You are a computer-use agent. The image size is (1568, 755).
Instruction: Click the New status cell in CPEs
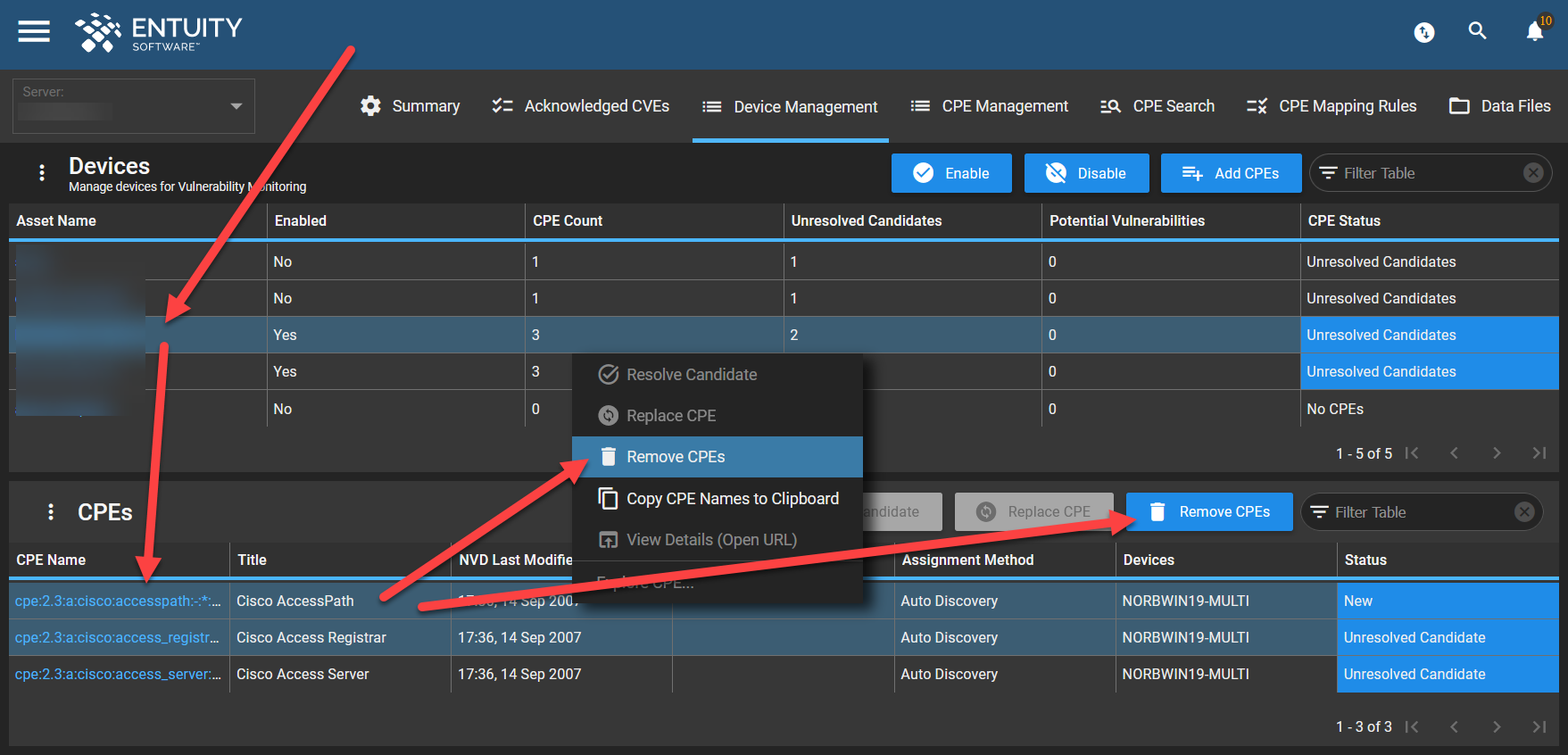point(1448,601)
